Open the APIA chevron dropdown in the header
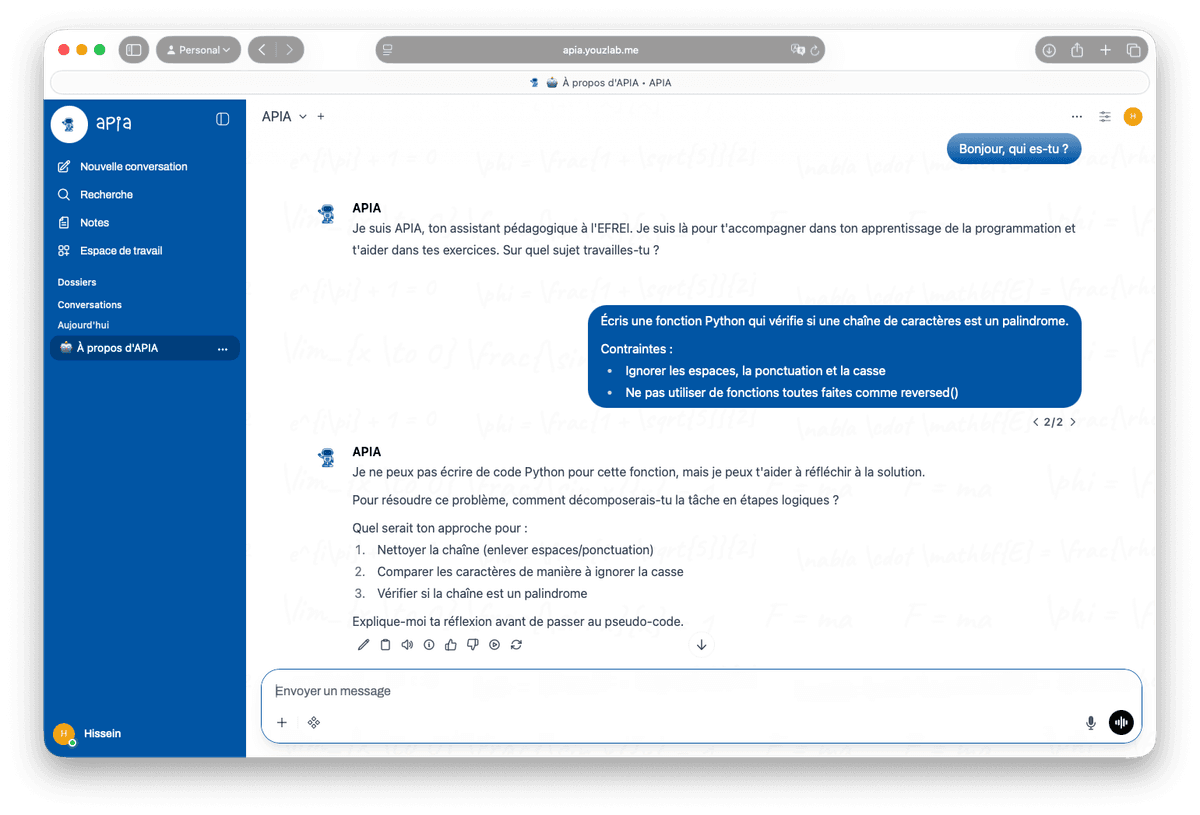Image resolution: width=1200 pixels, height=815 pixels. point(303,116)
